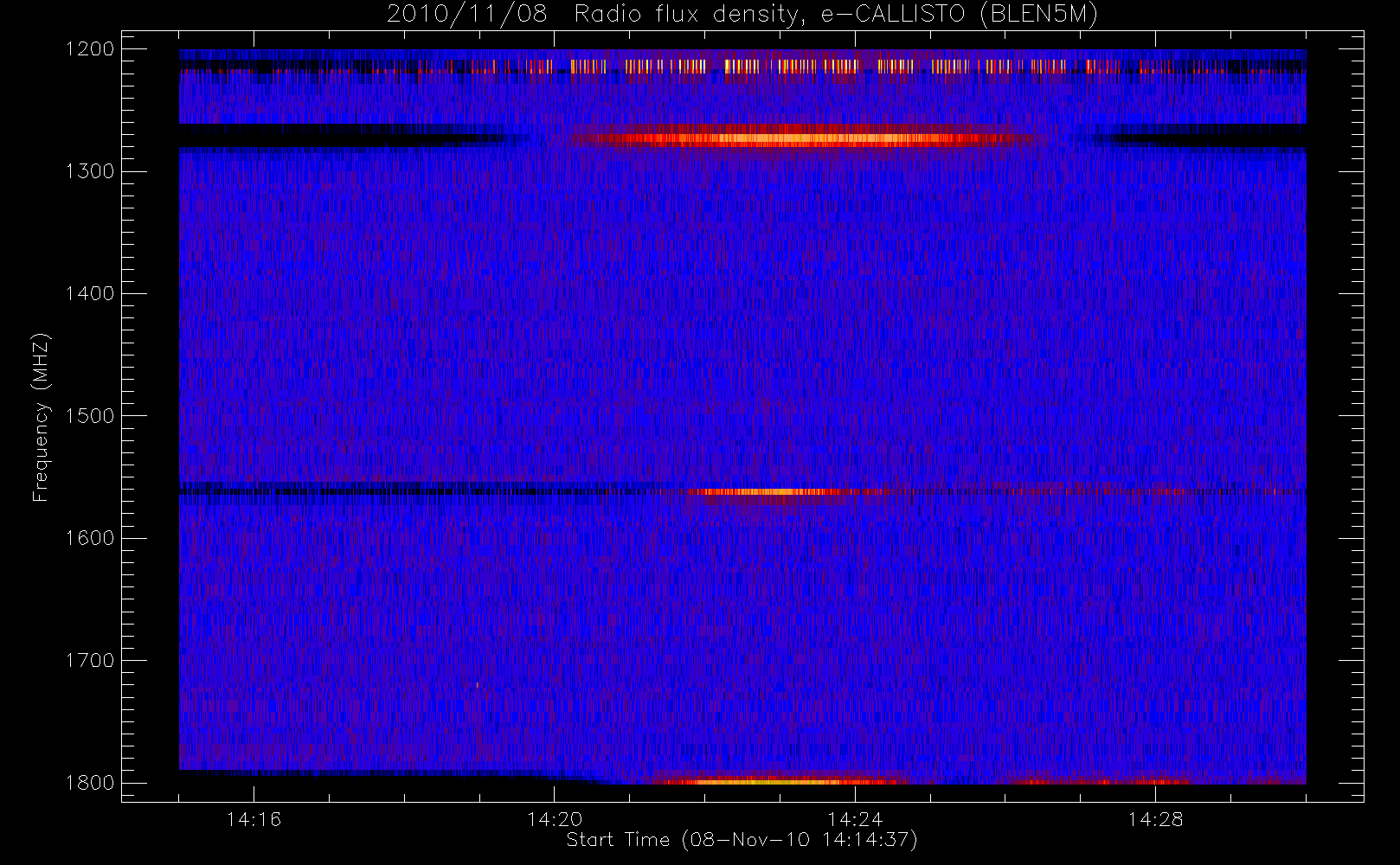Click the "Start Time (08-Nov-10 14:14:37)" axis label
The width and height of the screenshot is (1400, 865).
click(x=742, y=840)
